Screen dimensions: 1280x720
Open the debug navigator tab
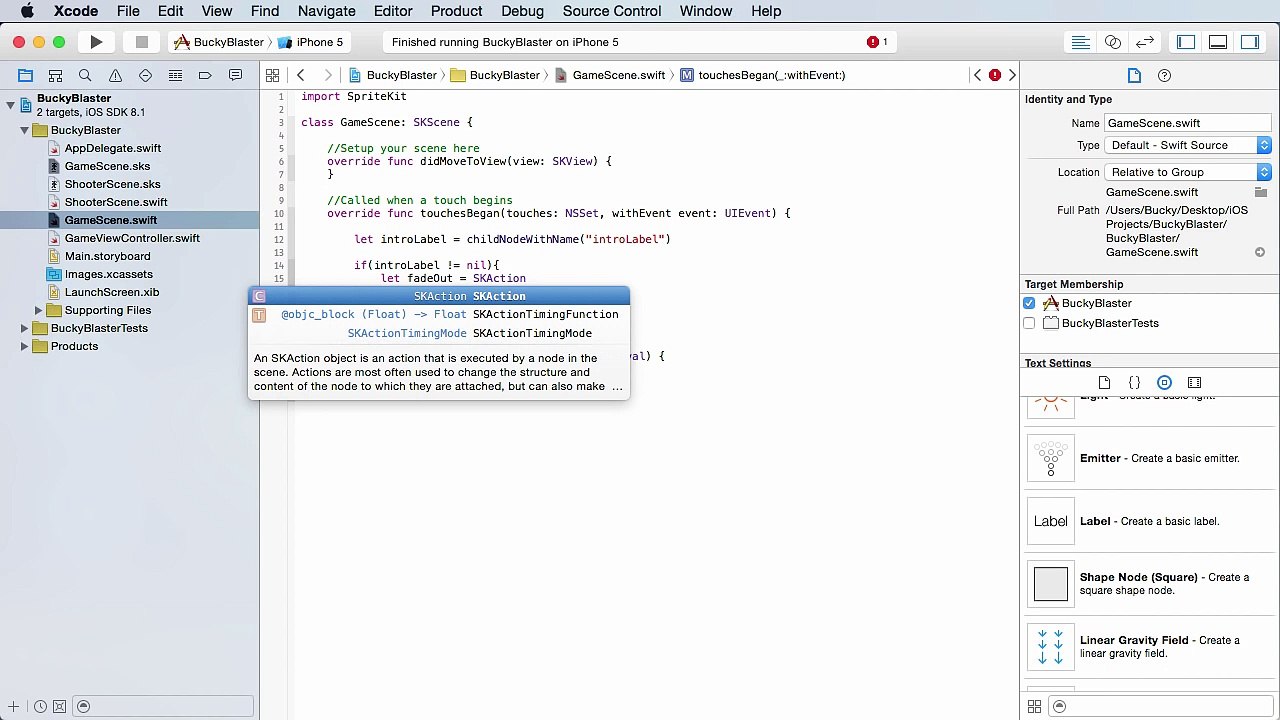(x=175, y=75)
